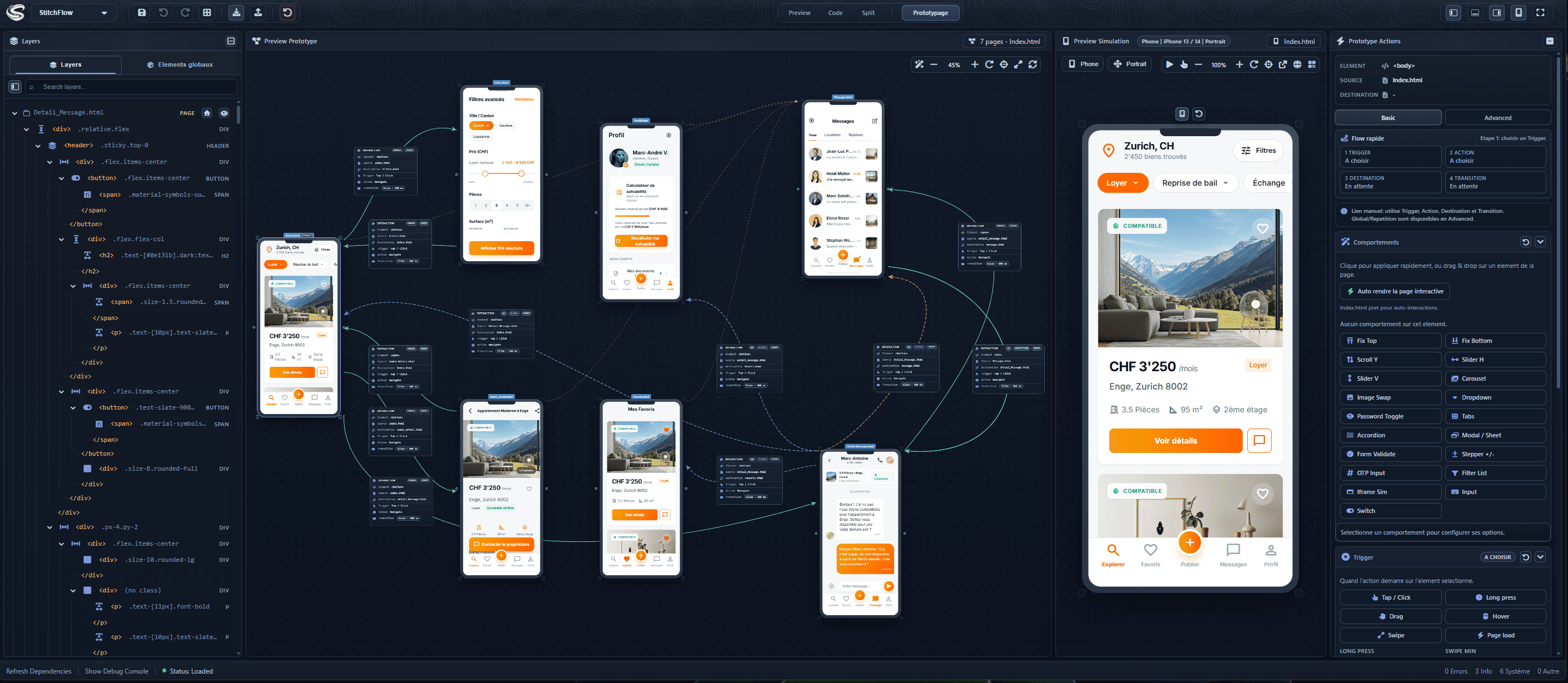The height and width of the screenshot is (683, 1568).
Task: Click Auto rendre la page interactive
Action: pyautogui.click(x=1395, y=291)
